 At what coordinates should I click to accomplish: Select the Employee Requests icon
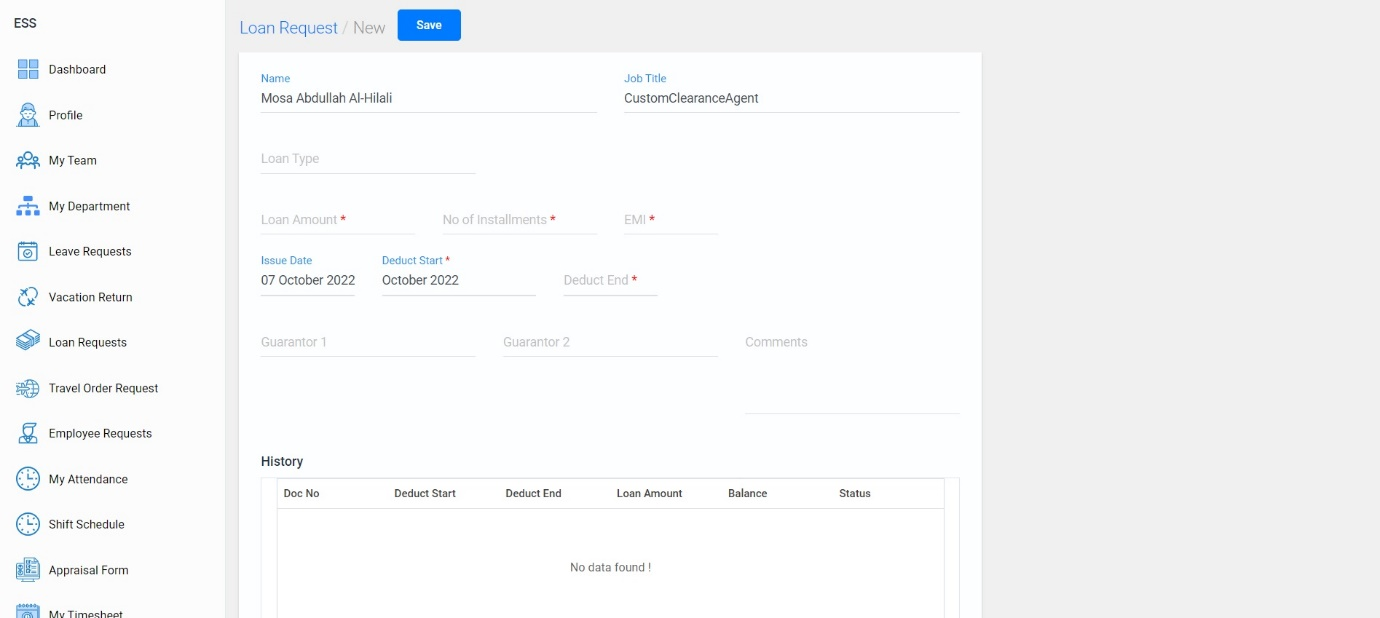29,433
